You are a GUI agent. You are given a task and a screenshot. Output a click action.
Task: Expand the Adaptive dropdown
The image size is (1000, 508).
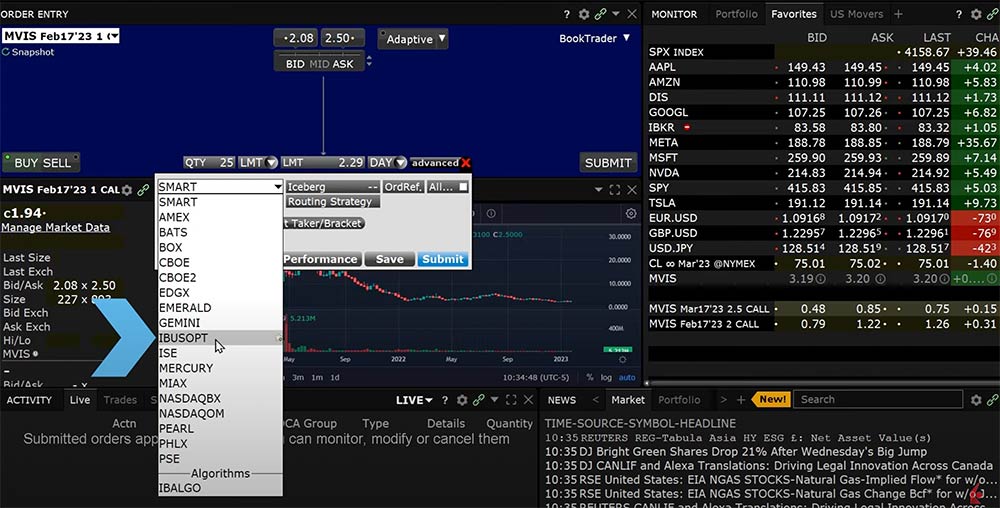click(x=413, y=39)
